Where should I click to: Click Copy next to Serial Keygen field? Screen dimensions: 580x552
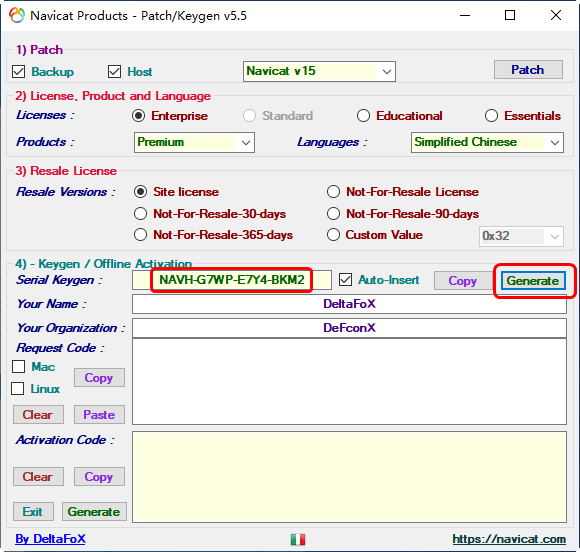coord(462,281)
